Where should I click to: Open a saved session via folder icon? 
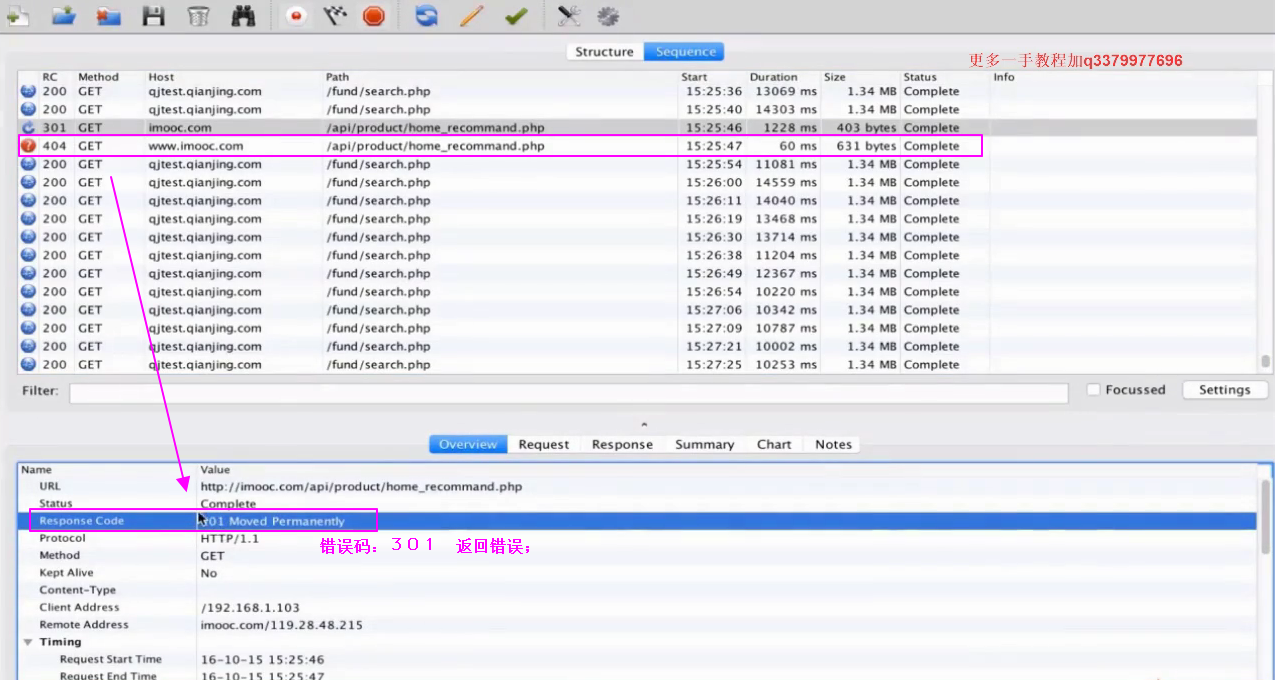64,15
